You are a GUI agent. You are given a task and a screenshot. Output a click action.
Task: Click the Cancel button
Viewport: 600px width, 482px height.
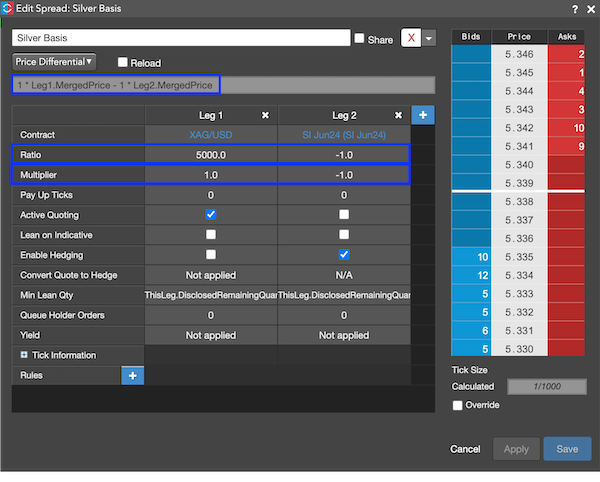click(465, 449)
